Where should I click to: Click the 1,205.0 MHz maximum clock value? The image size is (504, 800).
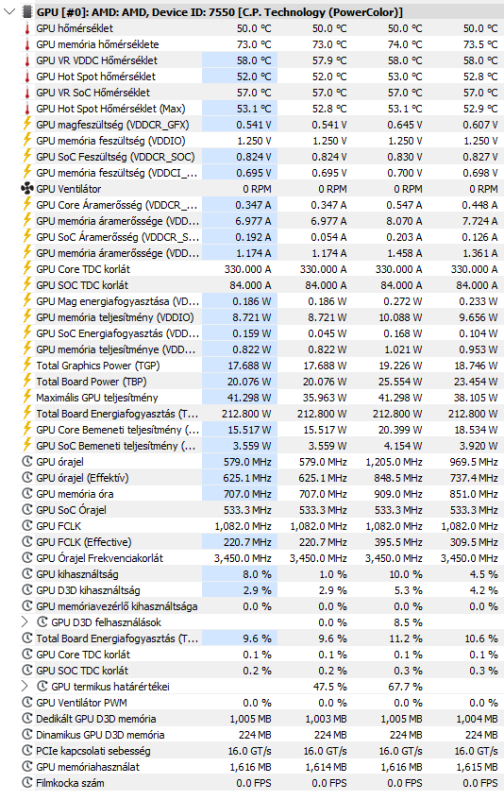tap(394, 462)
